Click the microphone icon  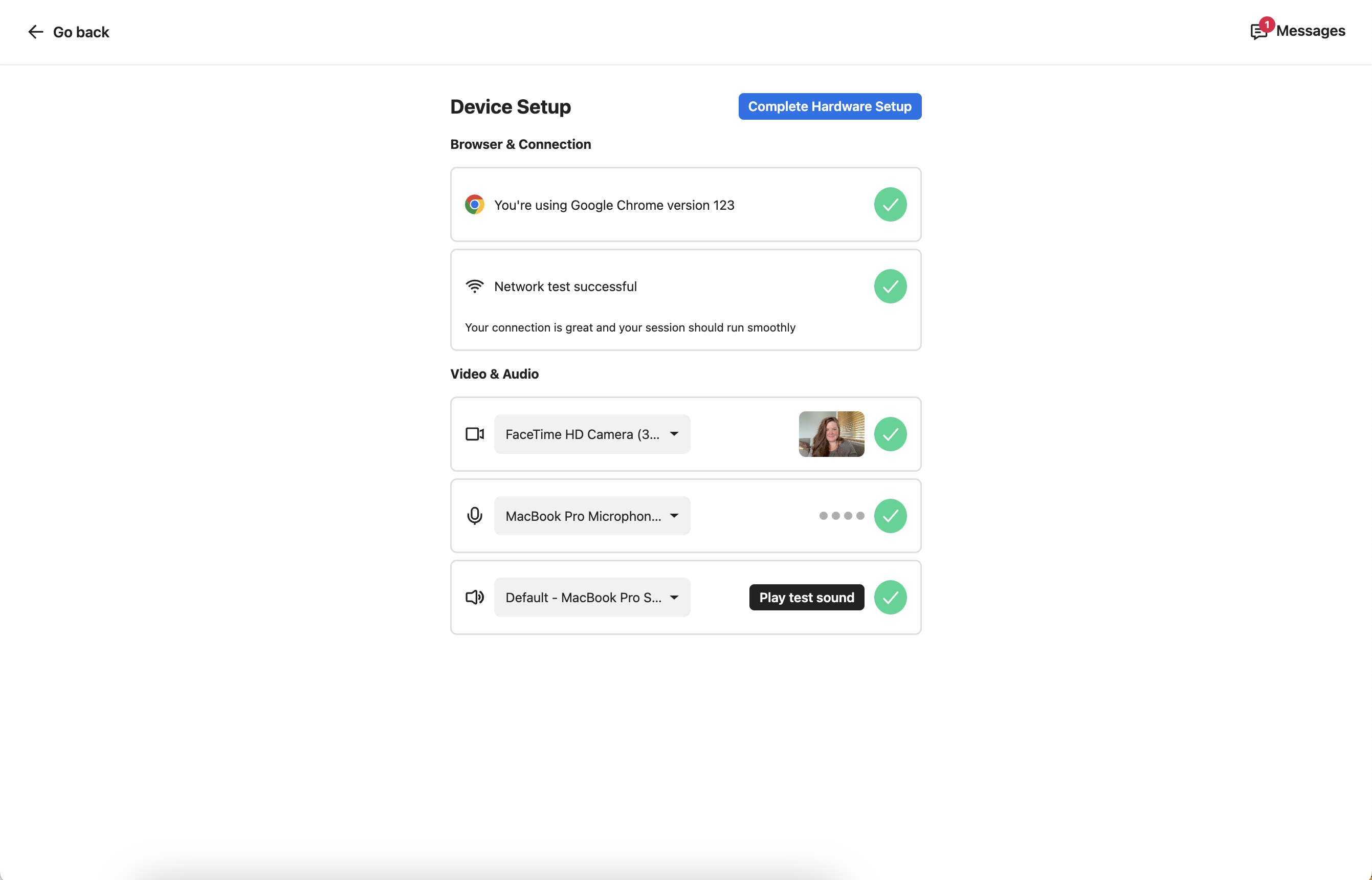[x=474, y=516]
